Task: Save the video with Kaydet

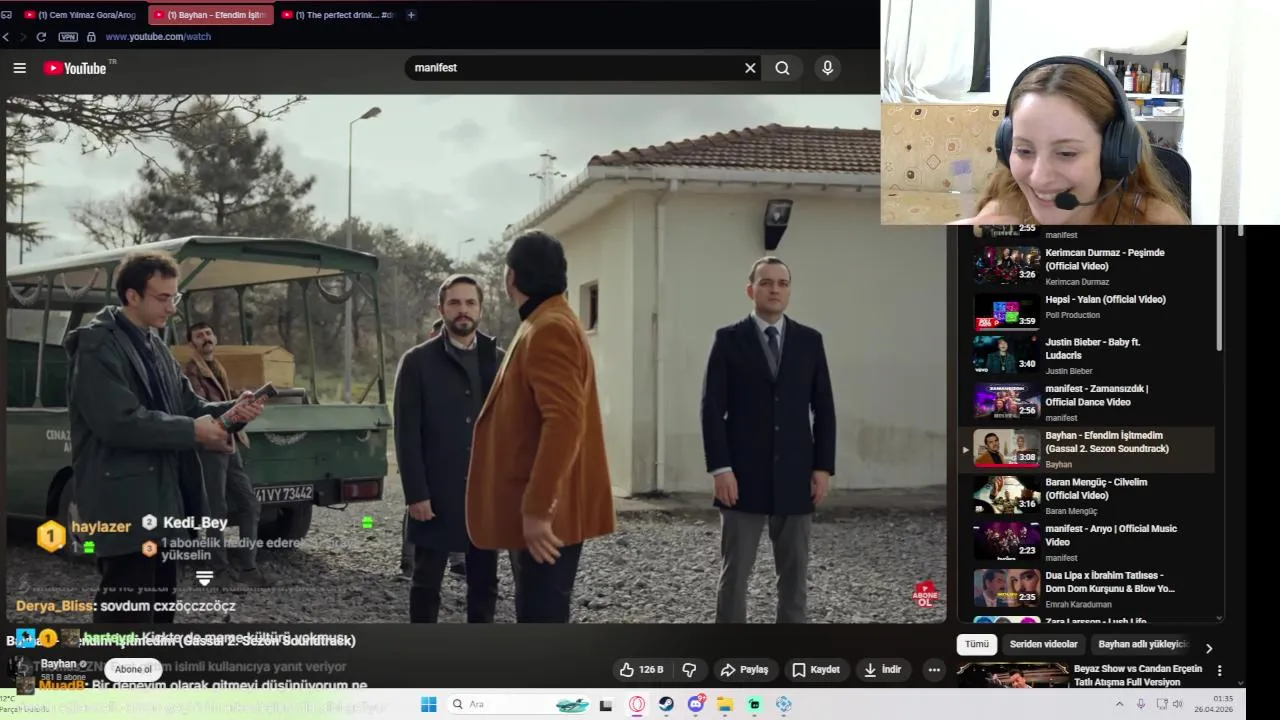Action: (816, 670)
